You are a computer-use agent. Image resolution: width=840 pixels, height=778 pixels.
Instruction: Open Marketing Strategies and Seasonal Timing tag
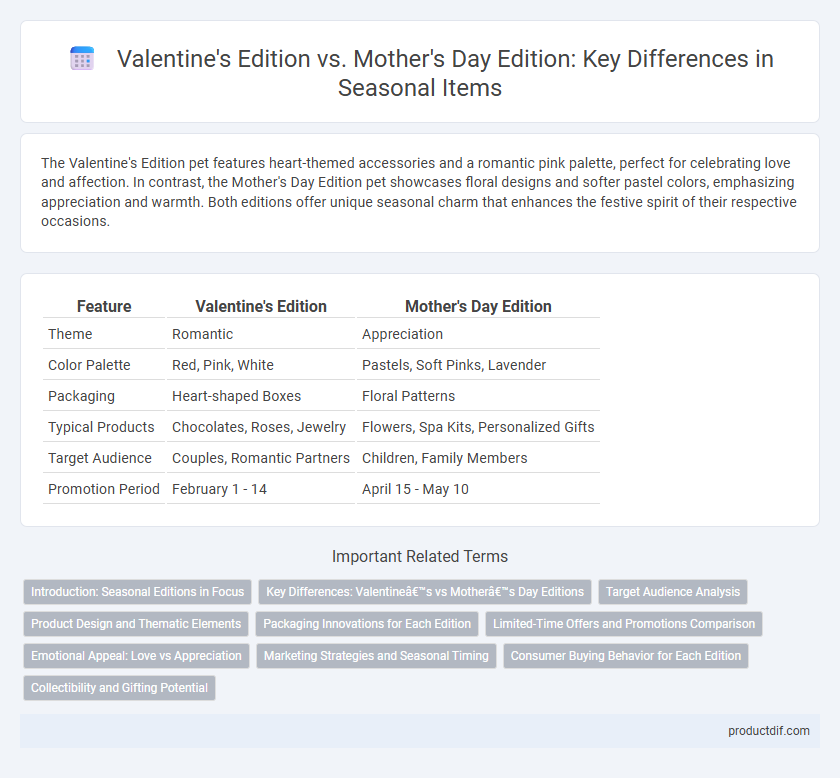coord(376,656)
